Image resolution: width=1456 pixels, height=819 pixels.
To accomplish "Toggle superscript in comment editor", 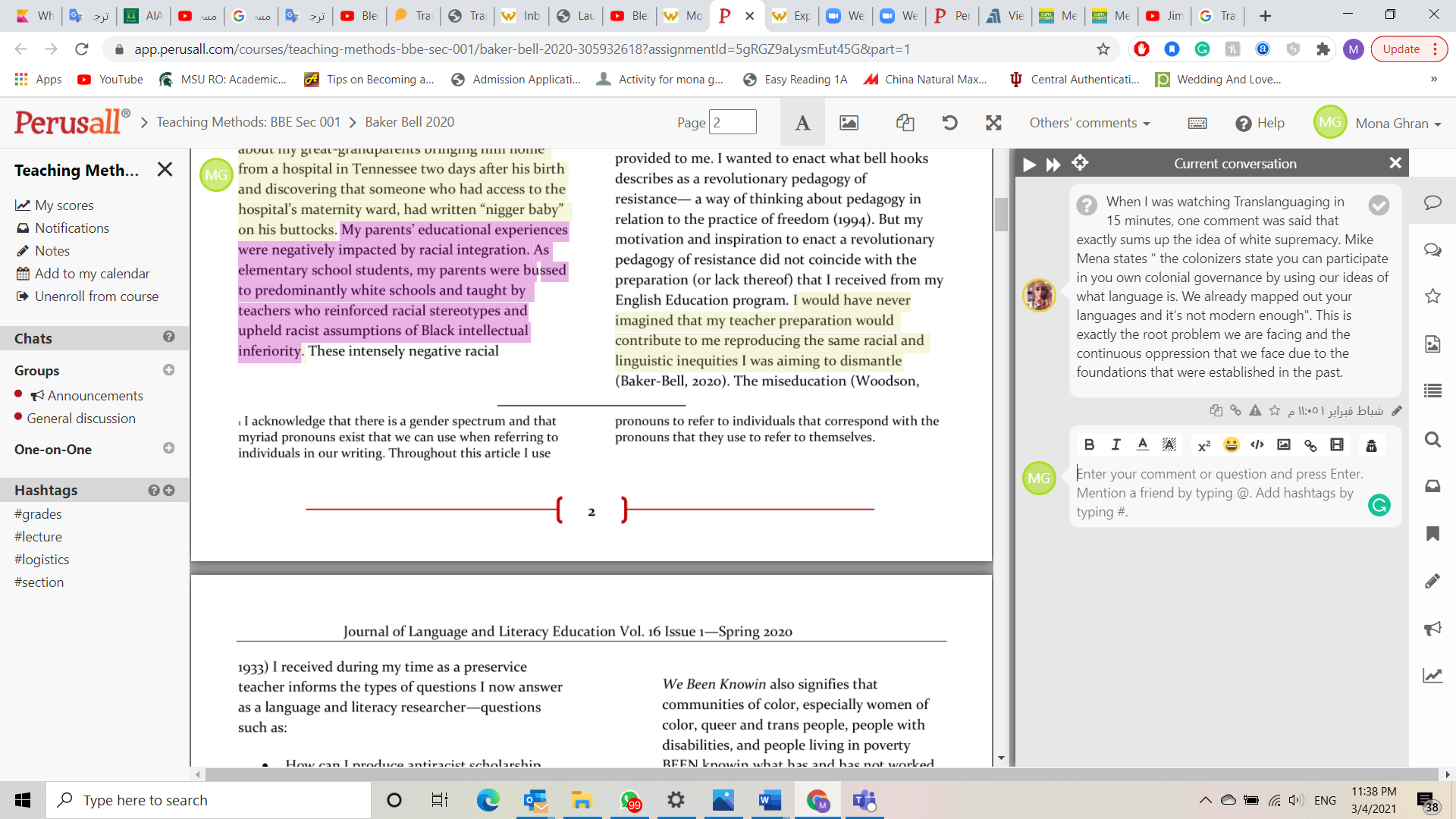I will (1203, 445).
